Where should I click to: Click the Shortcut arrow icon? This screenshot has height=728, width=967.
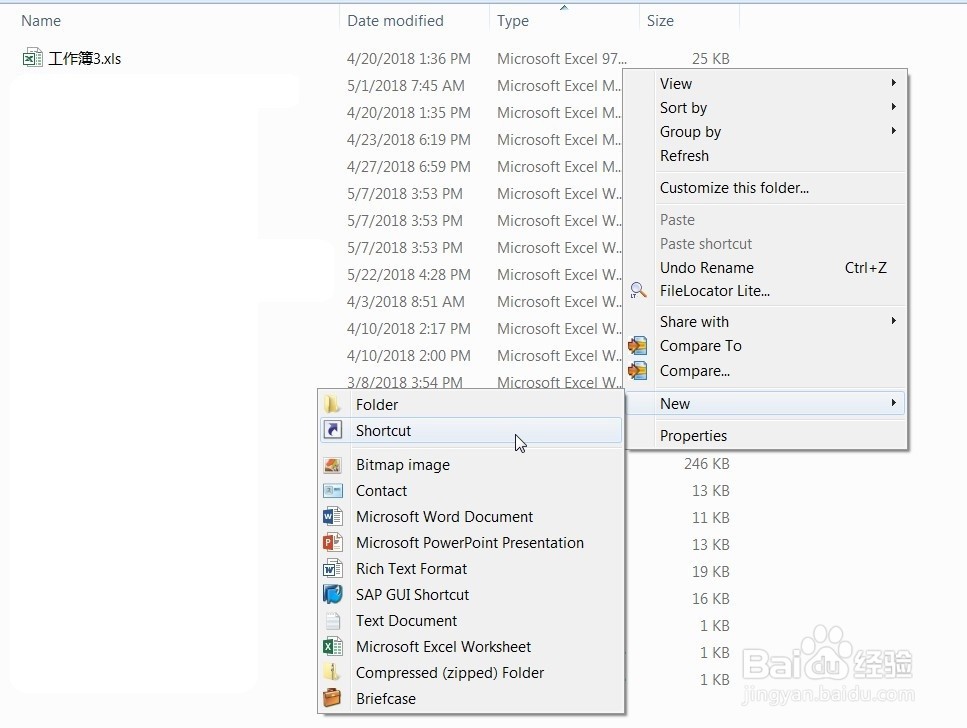(332, 430)
